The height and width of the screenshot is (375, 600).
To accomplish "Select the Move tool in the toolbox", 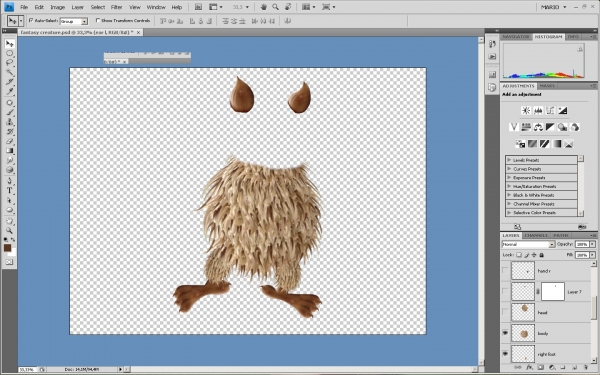I will pyautogui.click(x=9, y=44).
